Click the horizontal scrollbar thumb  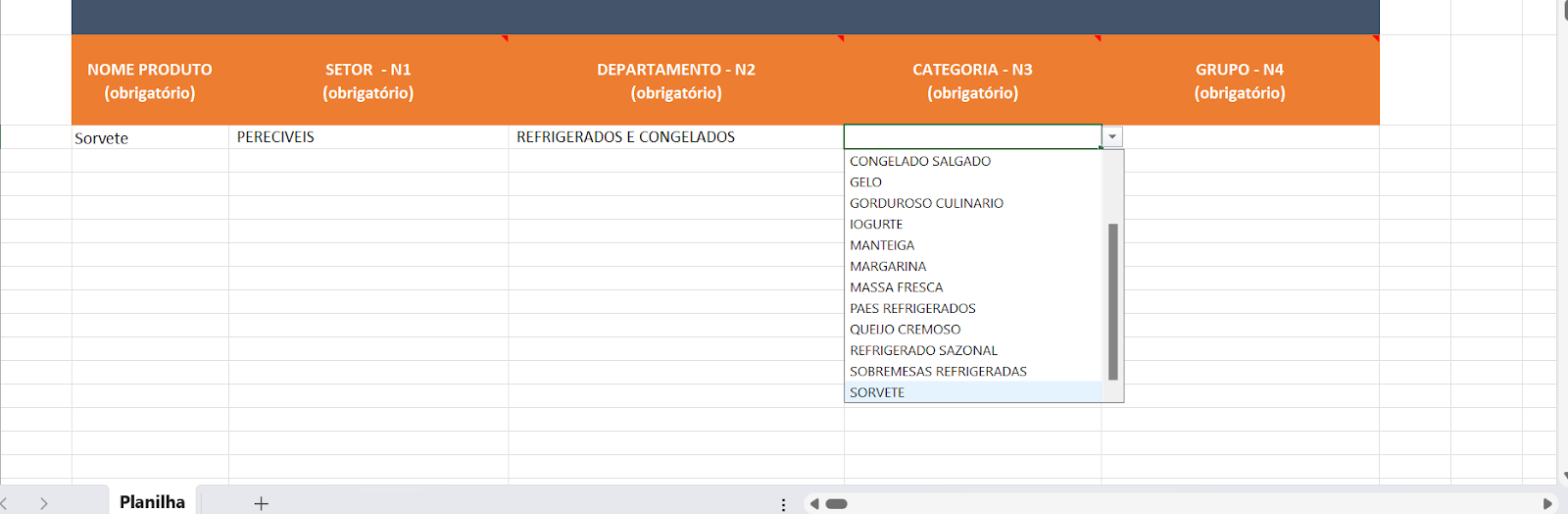coord(836,504)
